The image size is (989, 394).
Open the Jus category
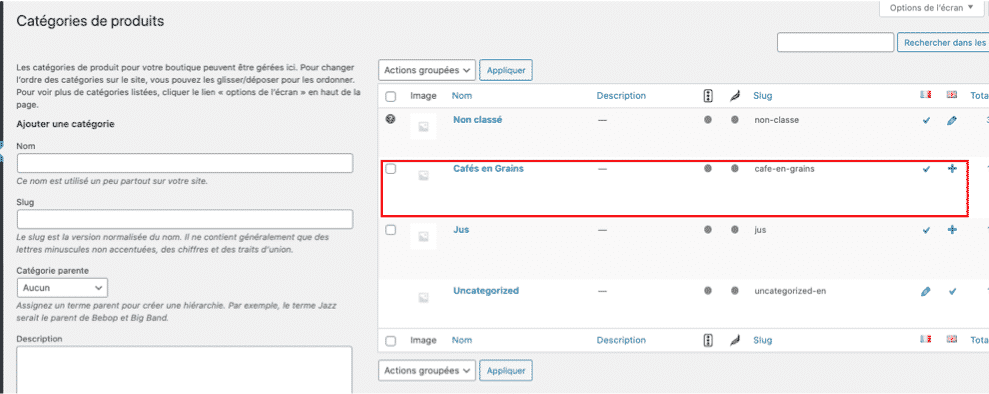pyautogui.click(x=461, y=229)
